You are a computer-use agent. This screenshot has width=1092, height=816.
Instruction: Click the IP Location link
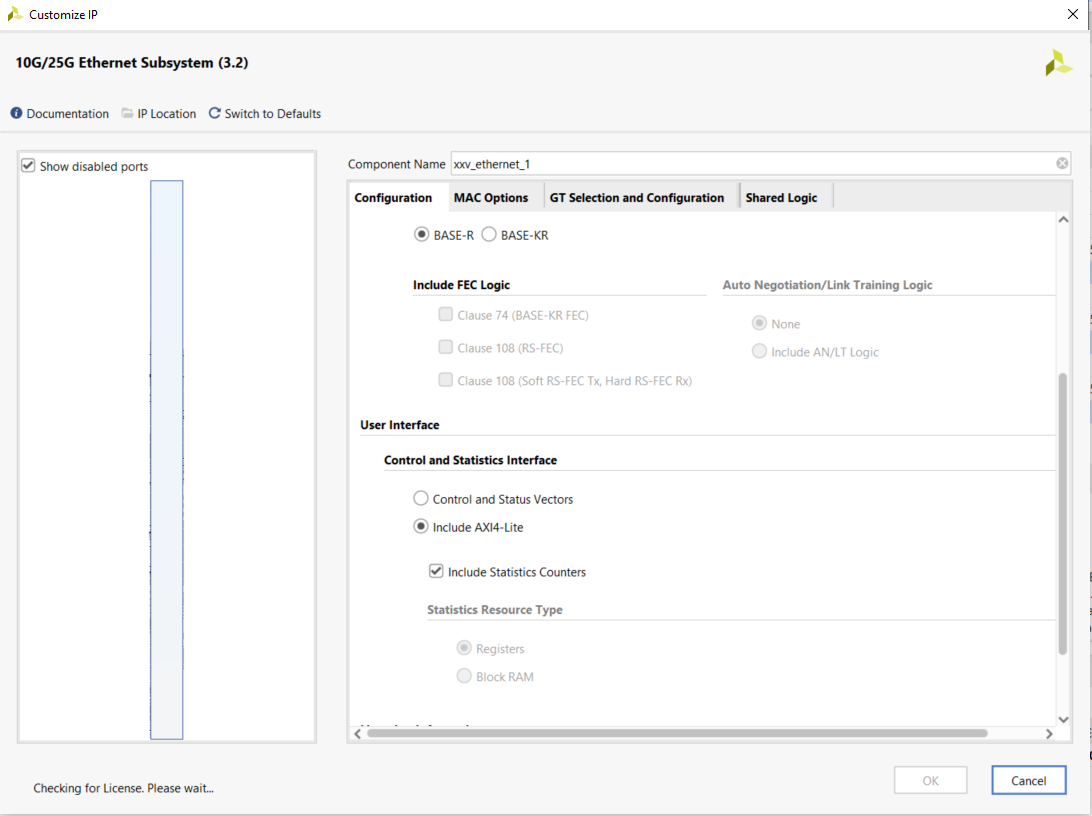[x=166, y=113]
